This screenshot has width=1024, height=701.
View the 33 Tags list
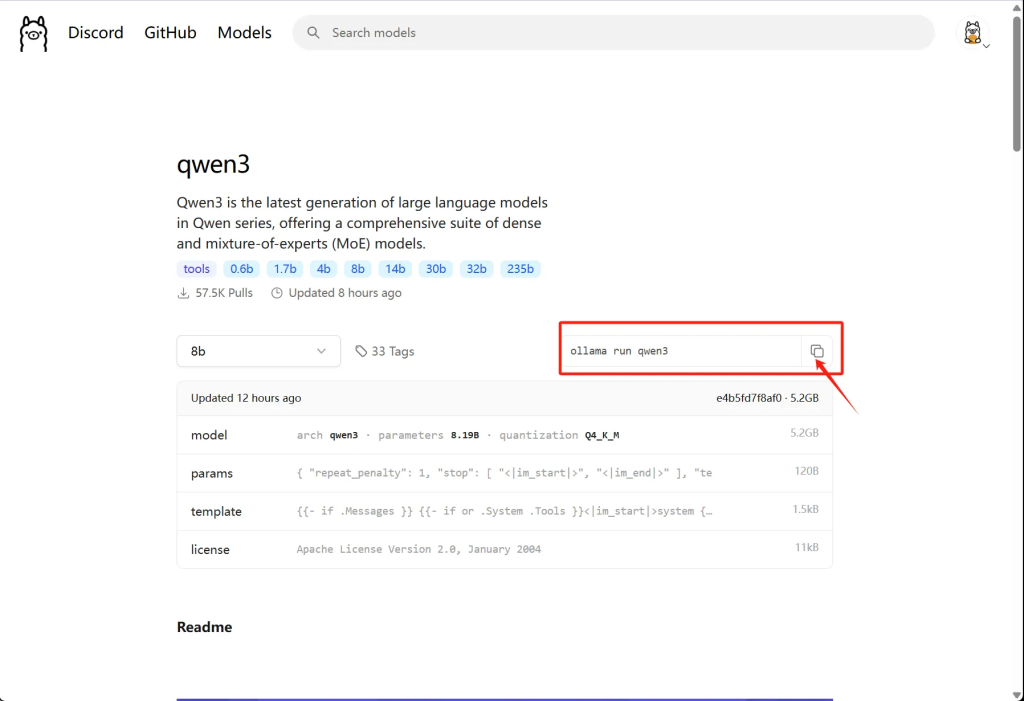point(385,351)
